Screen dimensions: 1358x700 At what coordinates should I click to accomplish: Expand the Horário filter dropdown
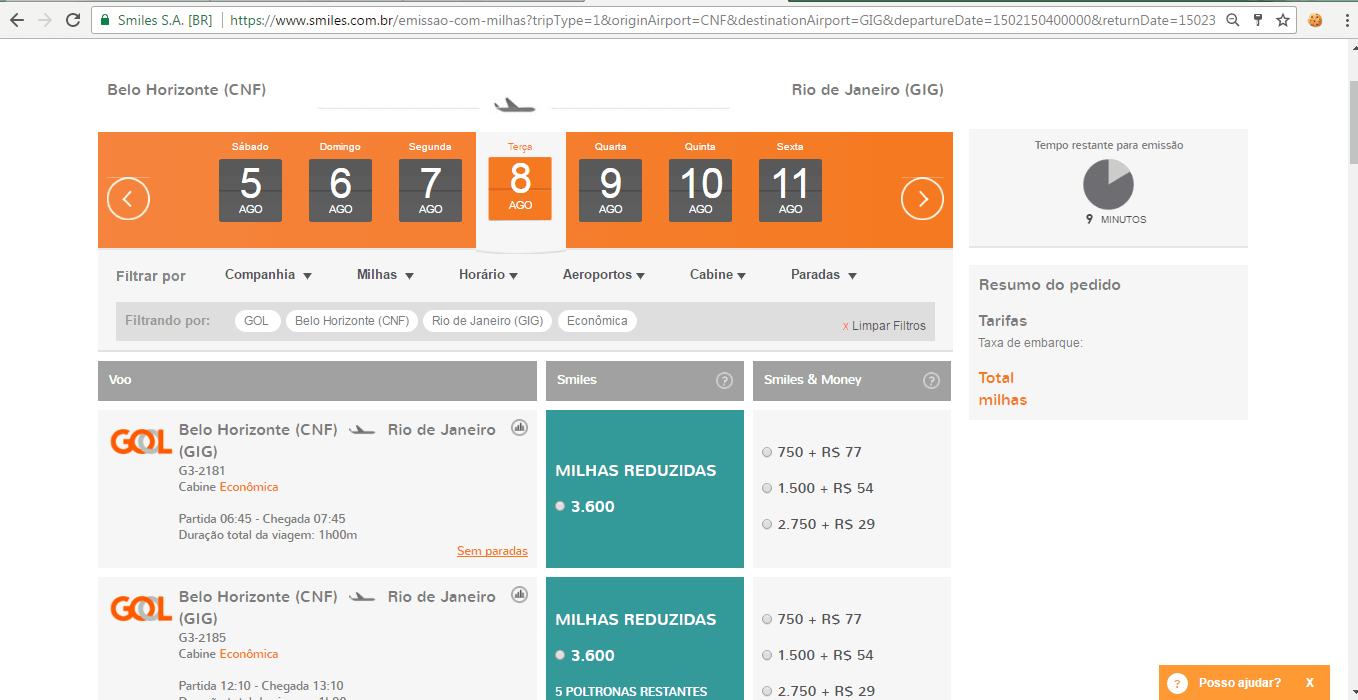coord(488,275)
